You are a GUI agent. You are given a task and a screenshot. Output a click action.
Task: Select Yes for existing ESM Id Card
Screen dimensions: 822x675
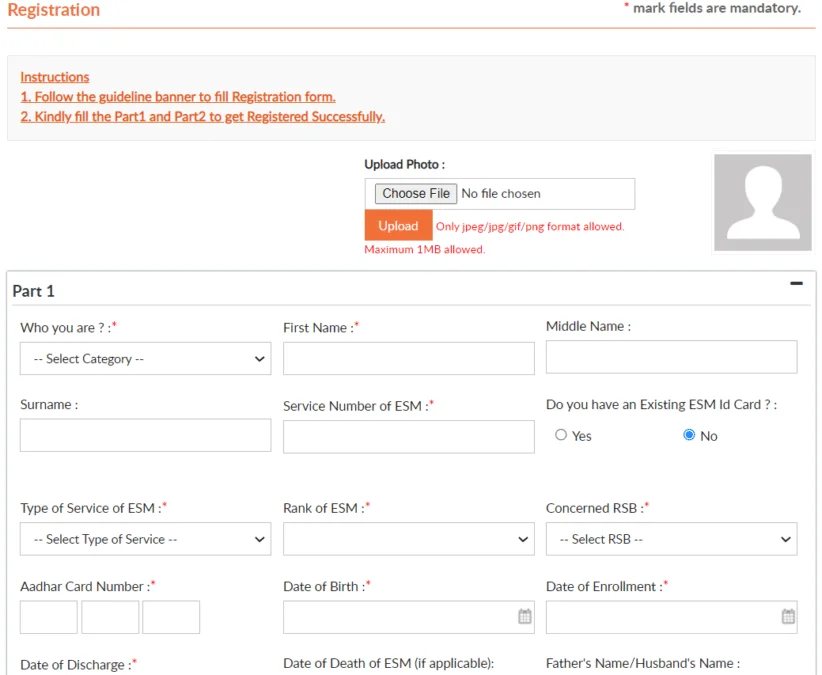(x=561, y=435)
